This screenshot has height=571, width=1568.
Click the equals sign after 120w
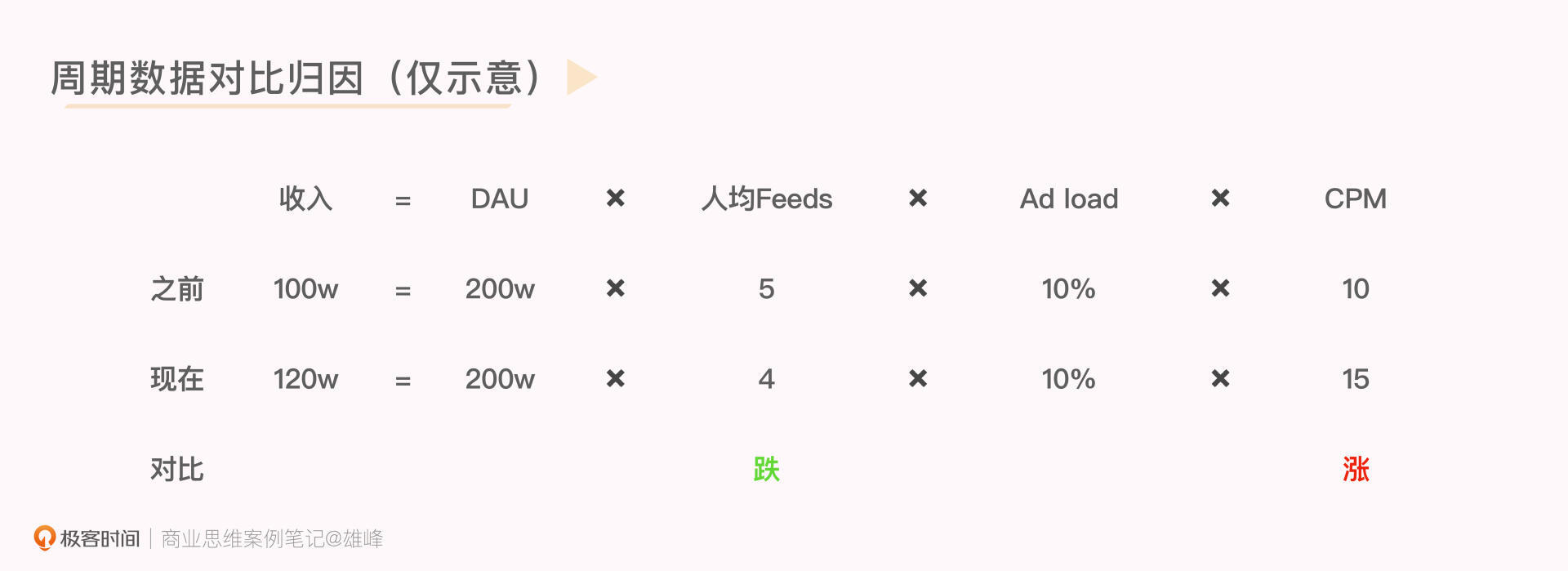click(403, 381)
